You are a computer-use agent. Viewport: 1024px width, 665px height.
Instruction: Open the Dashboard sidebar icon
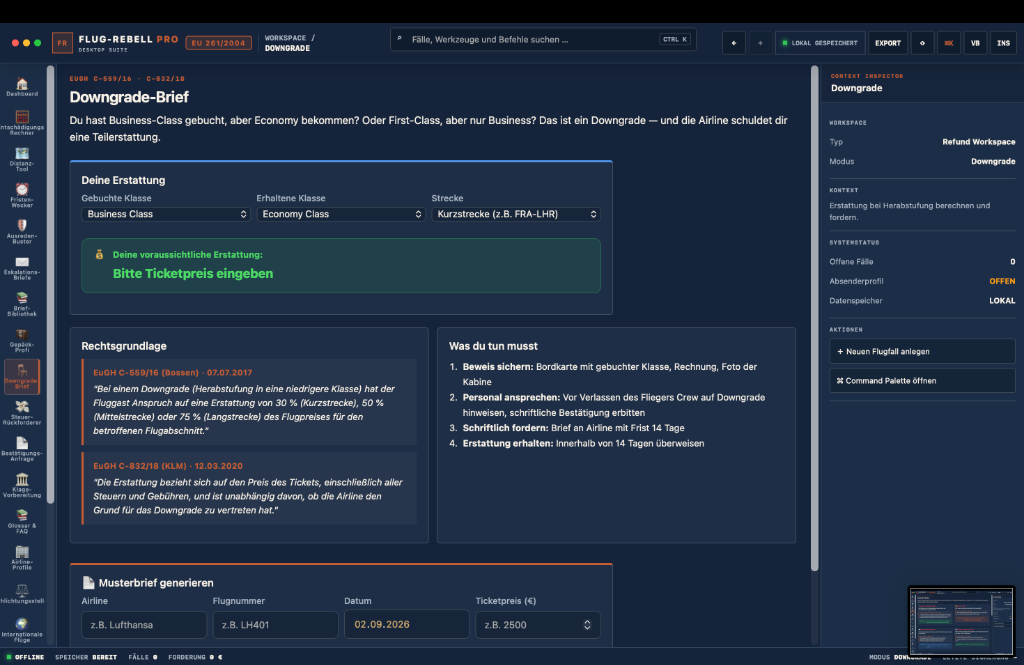pos(22,87)
